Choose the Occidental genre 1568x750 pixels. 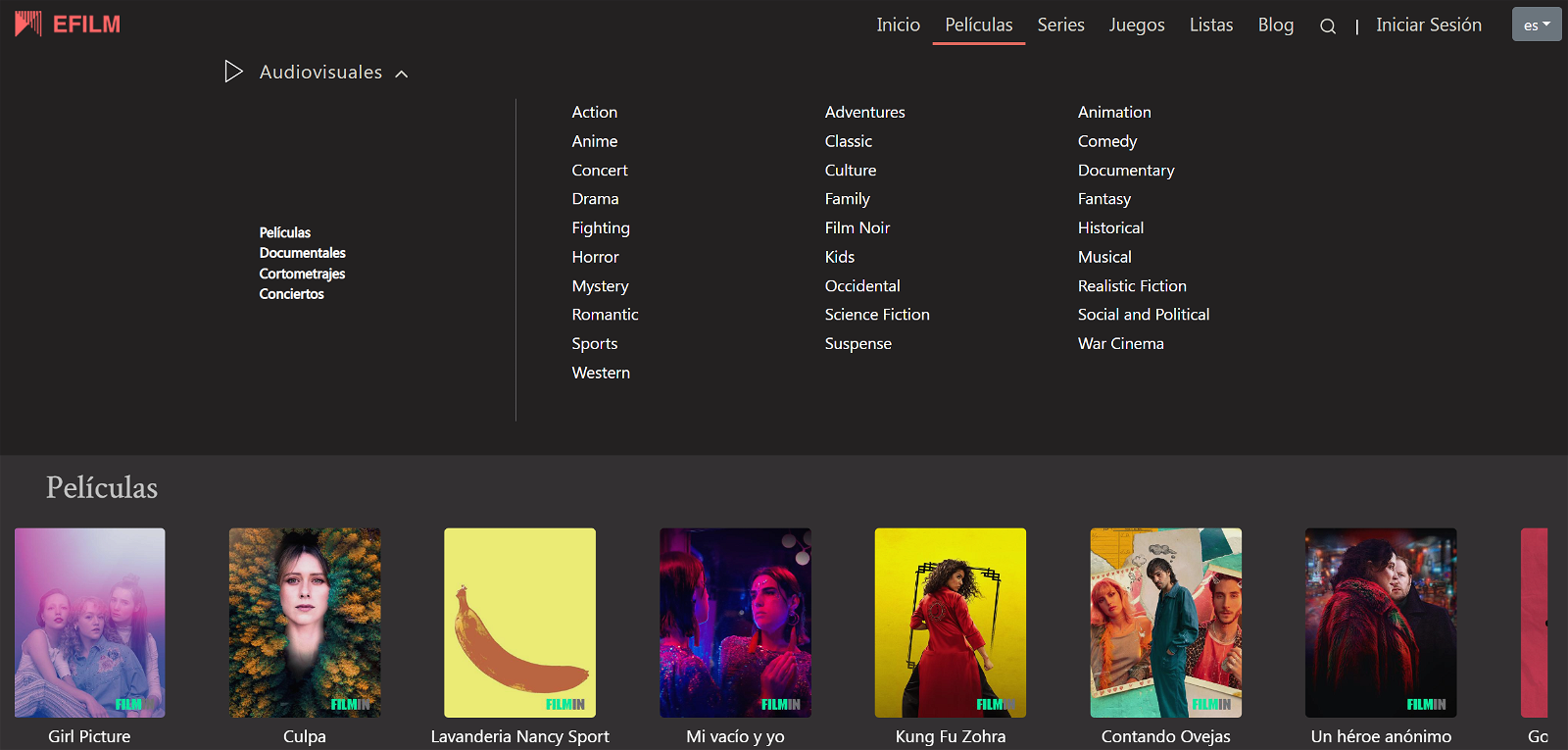pyautogui.click(x=861, y=285)
